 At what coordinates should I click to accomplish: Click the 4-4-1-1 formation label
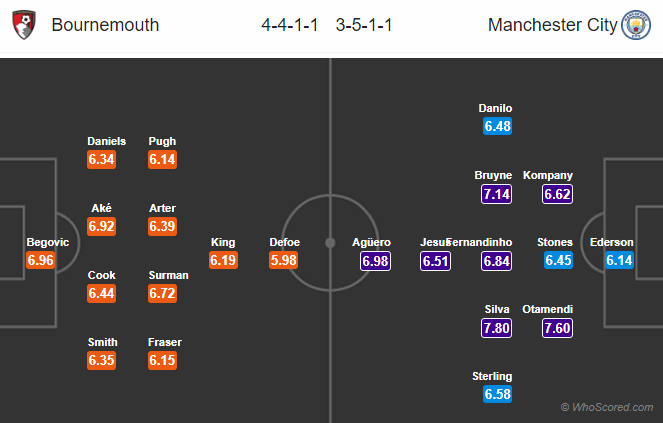point(290,25)
